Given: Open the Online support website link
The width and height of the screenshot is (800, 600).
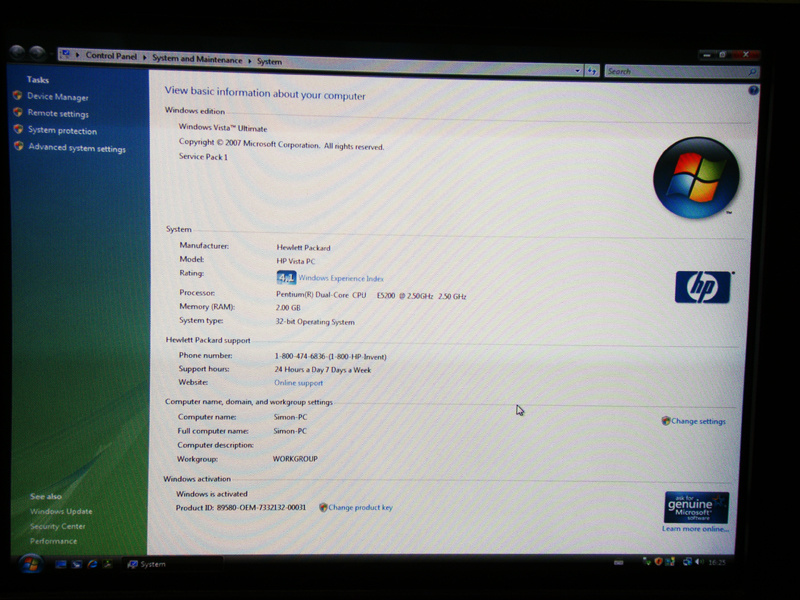Looking at the screenshot, I should [x=298, y=383].
